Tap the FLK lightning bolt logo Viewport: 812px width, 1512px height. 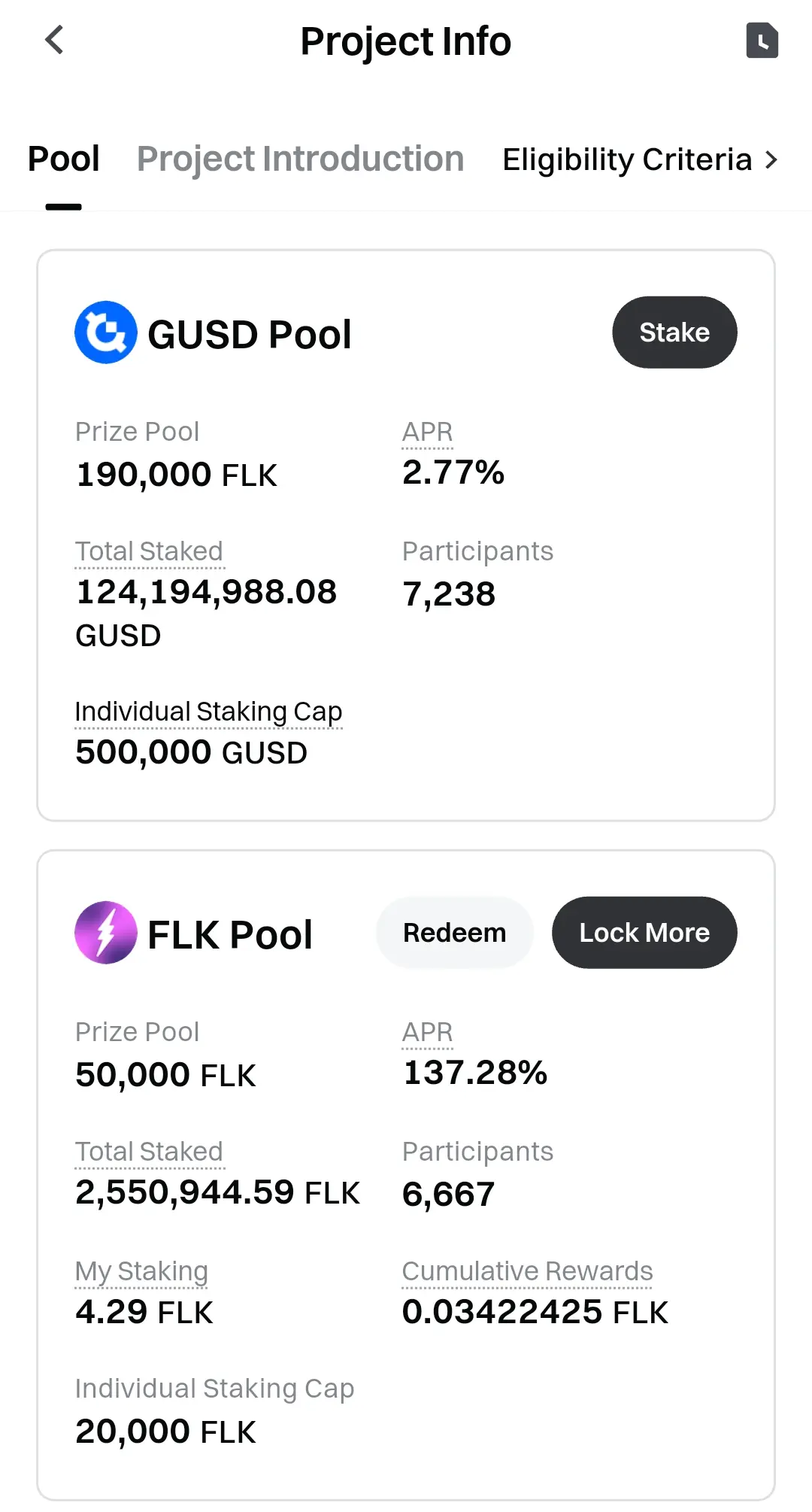click(106, 933)
